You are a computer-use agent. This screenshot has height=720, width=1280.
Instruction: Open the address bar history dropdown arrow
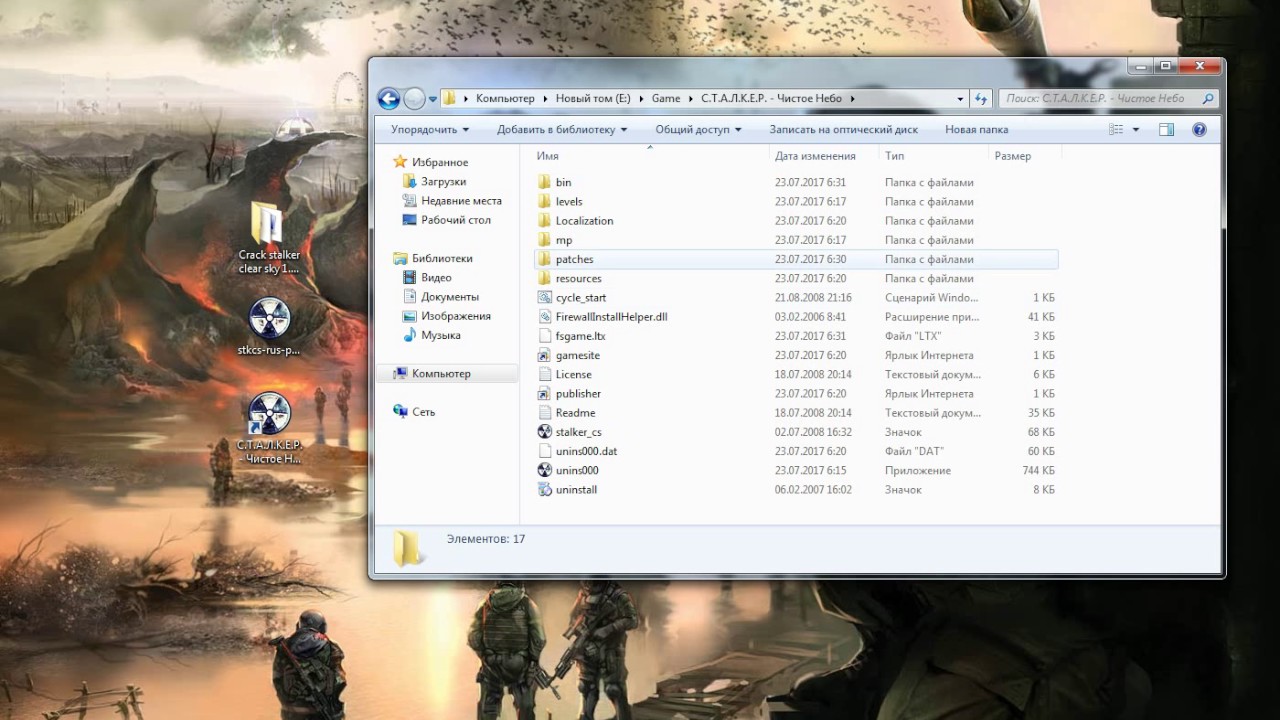(x=960, y=99)
